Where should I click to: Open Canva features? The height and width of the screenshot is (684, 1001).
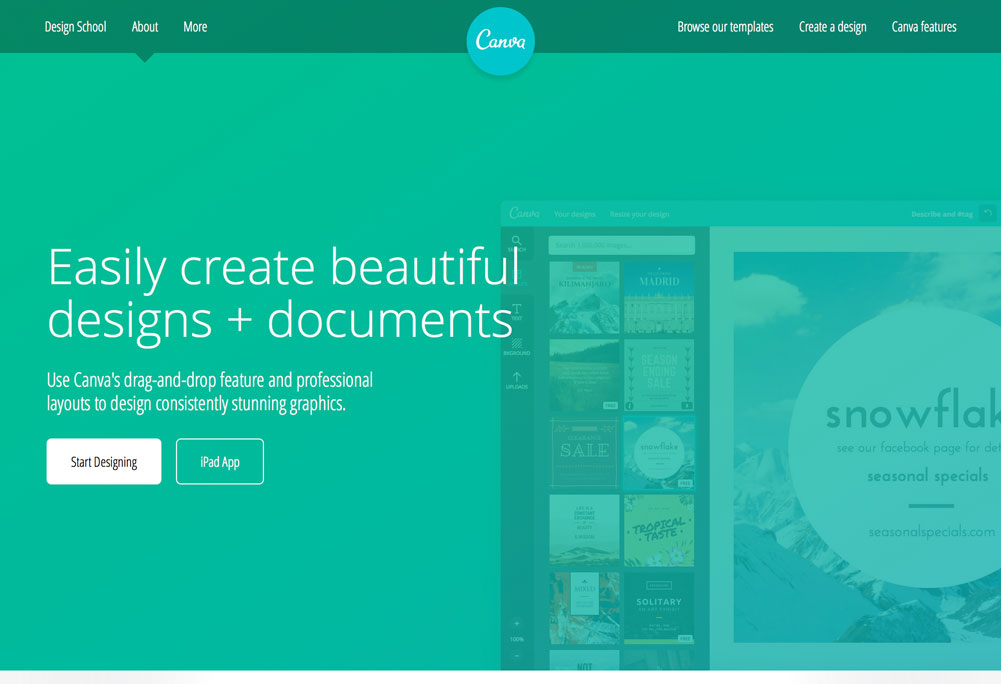click(x=924, y=27)
